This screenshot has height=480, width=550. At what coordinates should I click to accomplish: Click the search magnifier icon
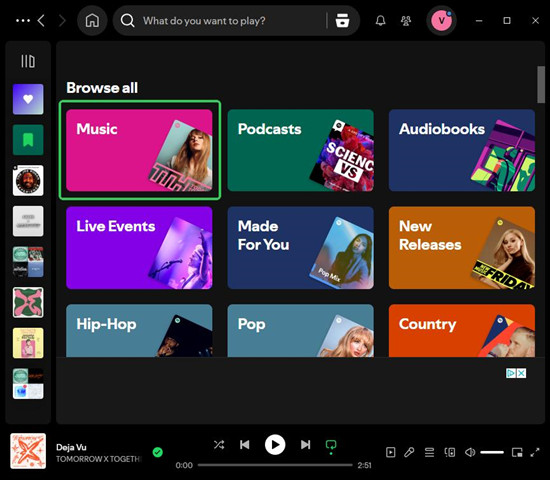(x=127, y=21)
